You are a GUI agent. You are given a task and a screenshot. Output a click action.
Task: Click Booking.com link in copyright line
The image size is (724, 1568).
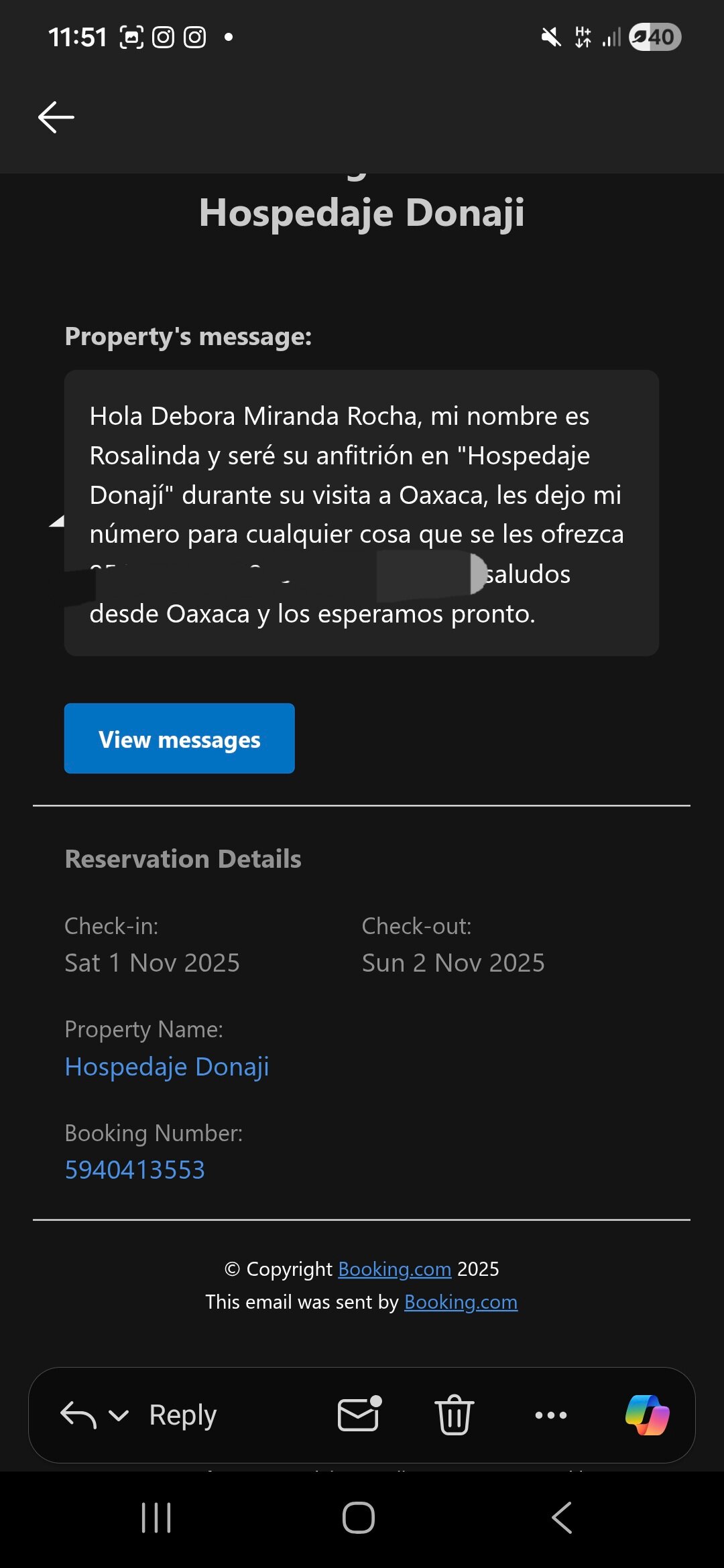click(394, 1269)
